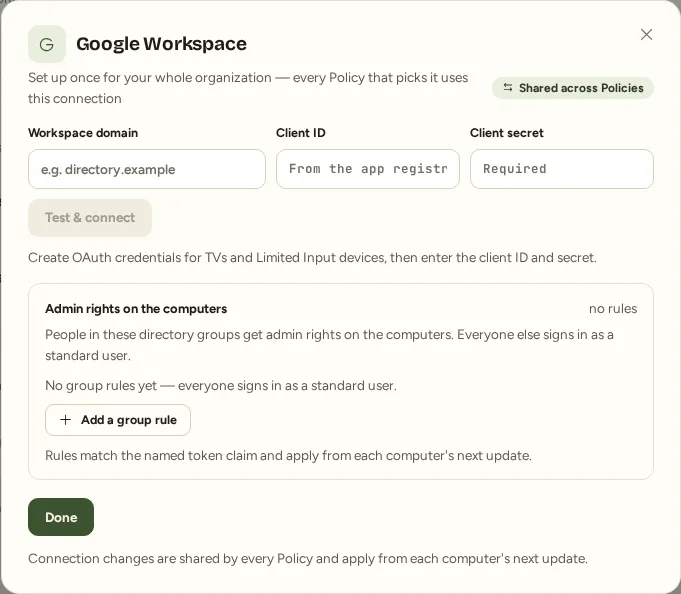Add a group rule
The width and height of the screenshot is (681, 594).
point(118,420)
